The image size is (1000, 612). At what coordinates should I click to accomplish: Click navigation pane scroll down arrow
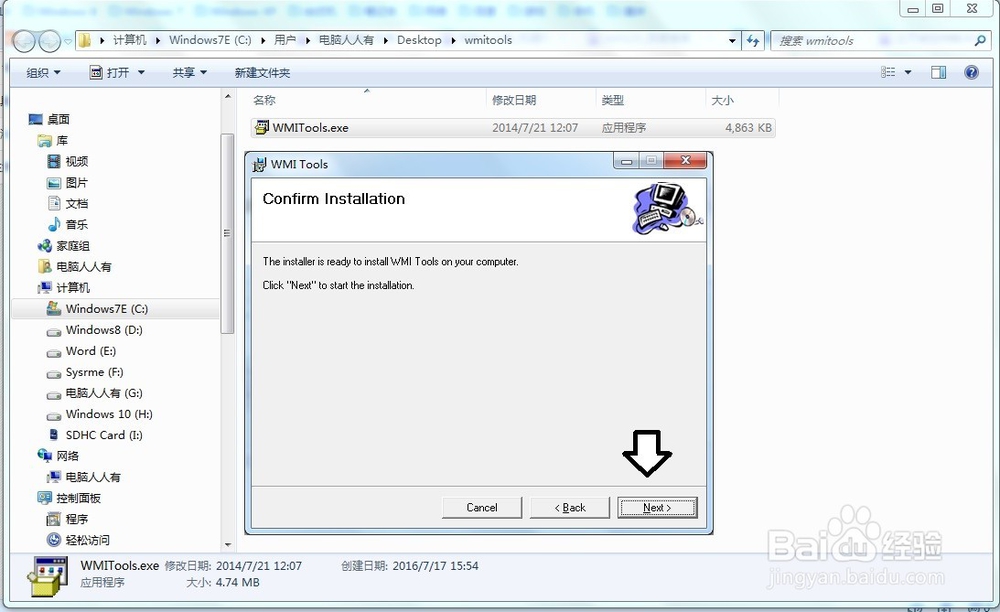(x=228, y=545)
